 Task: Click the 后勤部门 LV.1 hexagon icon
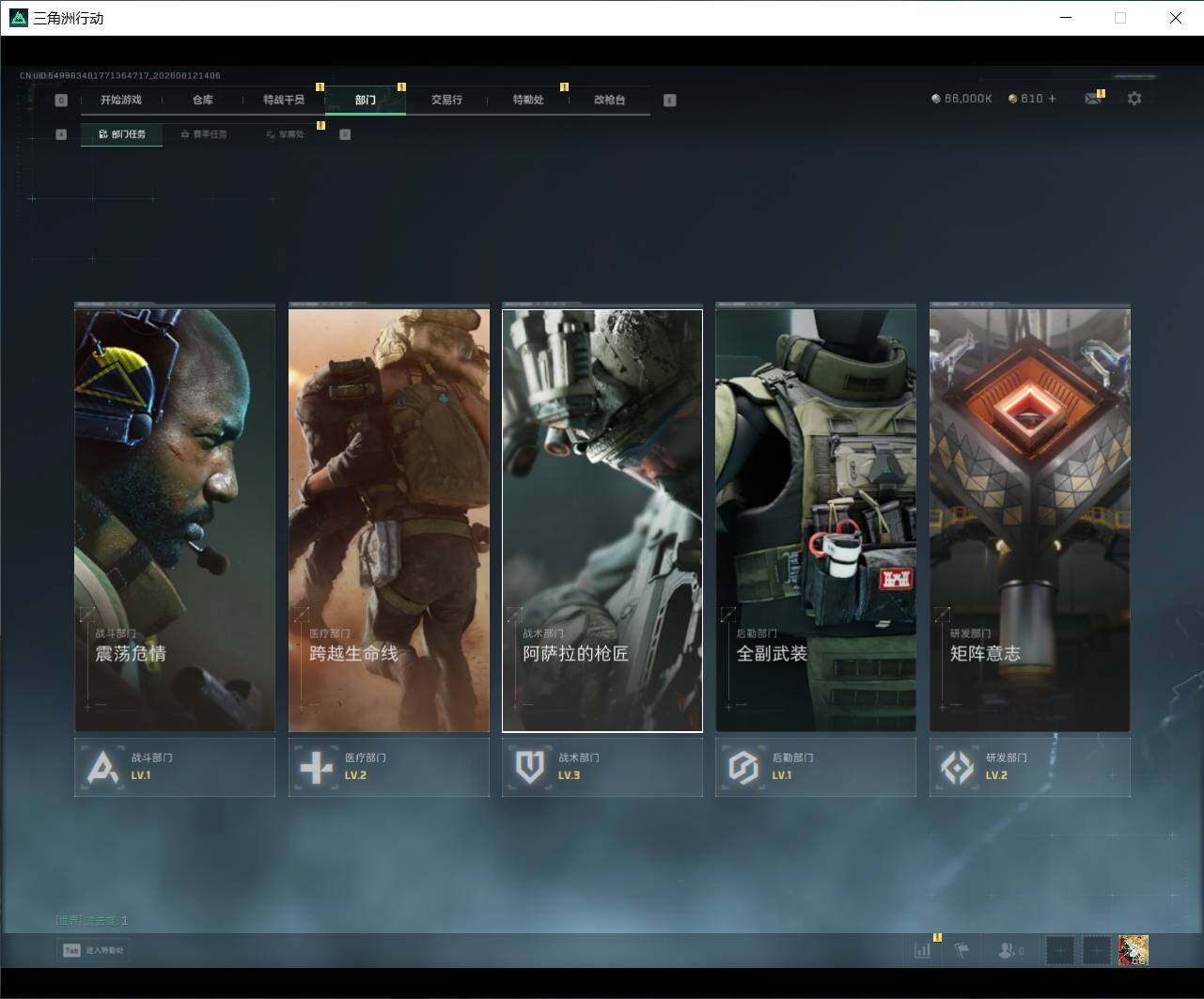coord(743,768)
